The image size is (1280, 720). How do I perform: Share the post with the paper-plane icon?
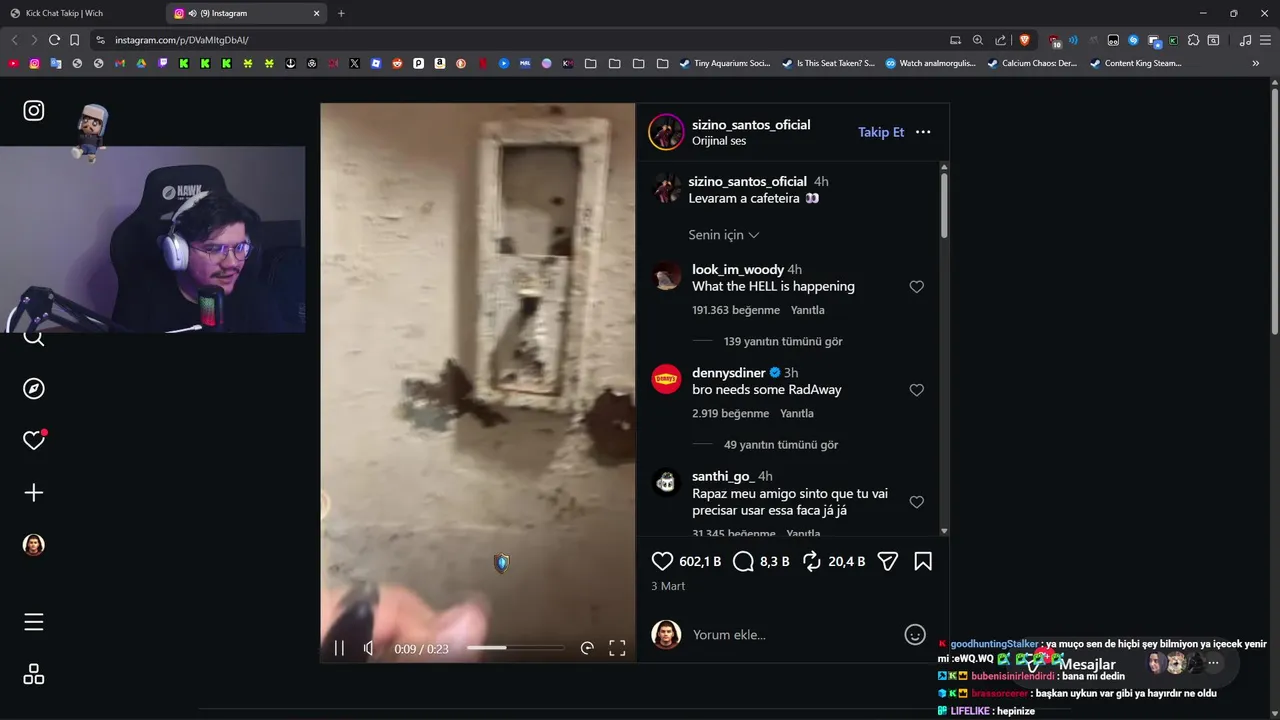click(x=888, y=562)
